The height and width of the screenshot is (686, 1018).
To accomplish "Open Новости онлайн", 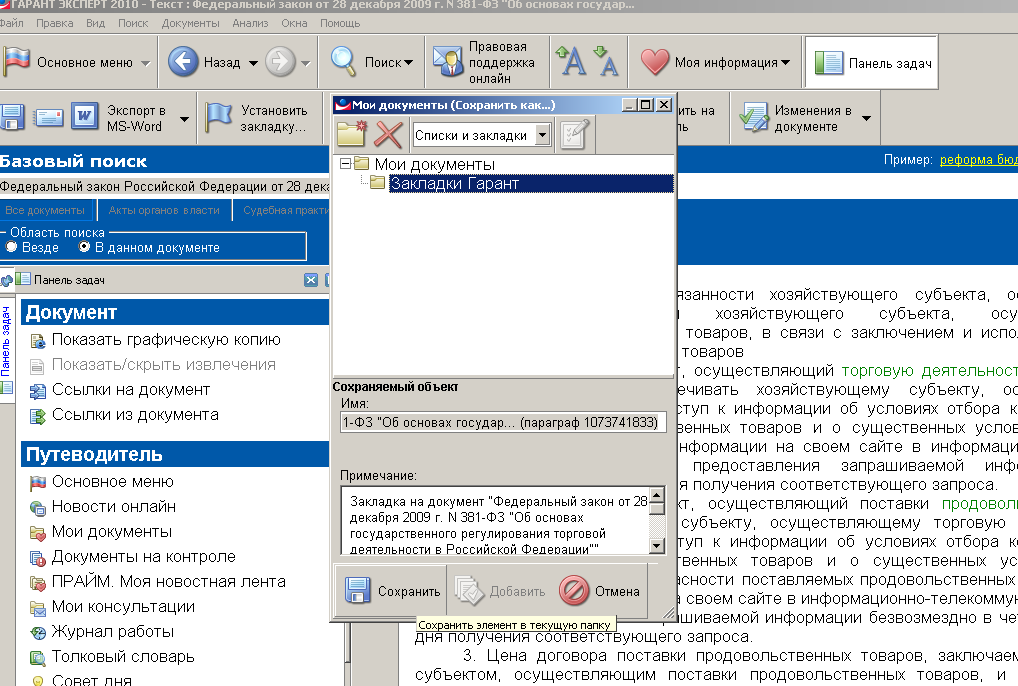I will coord(114,506).
